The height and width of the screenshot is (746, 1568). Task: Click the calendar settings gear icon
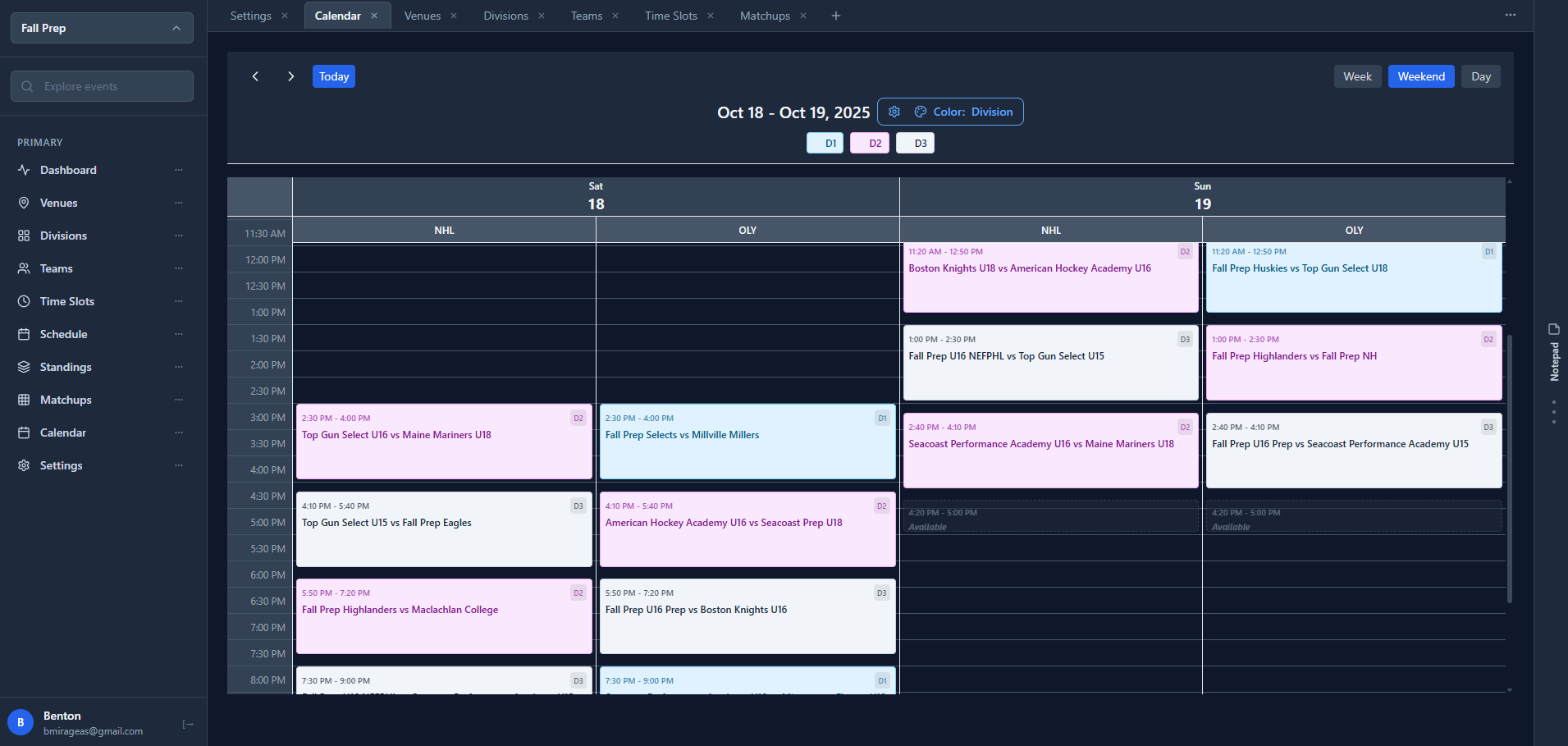point(894,112)
